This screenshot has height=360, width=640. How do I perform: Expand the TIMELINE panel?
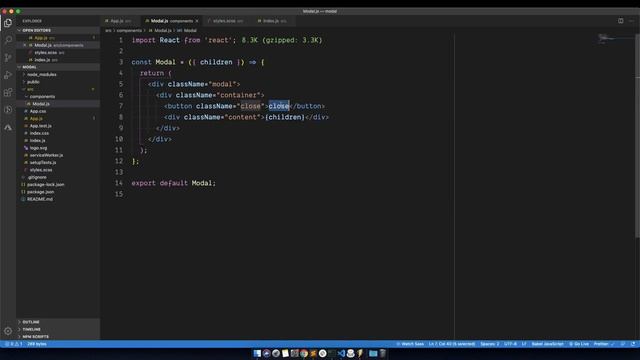point(58,329)
